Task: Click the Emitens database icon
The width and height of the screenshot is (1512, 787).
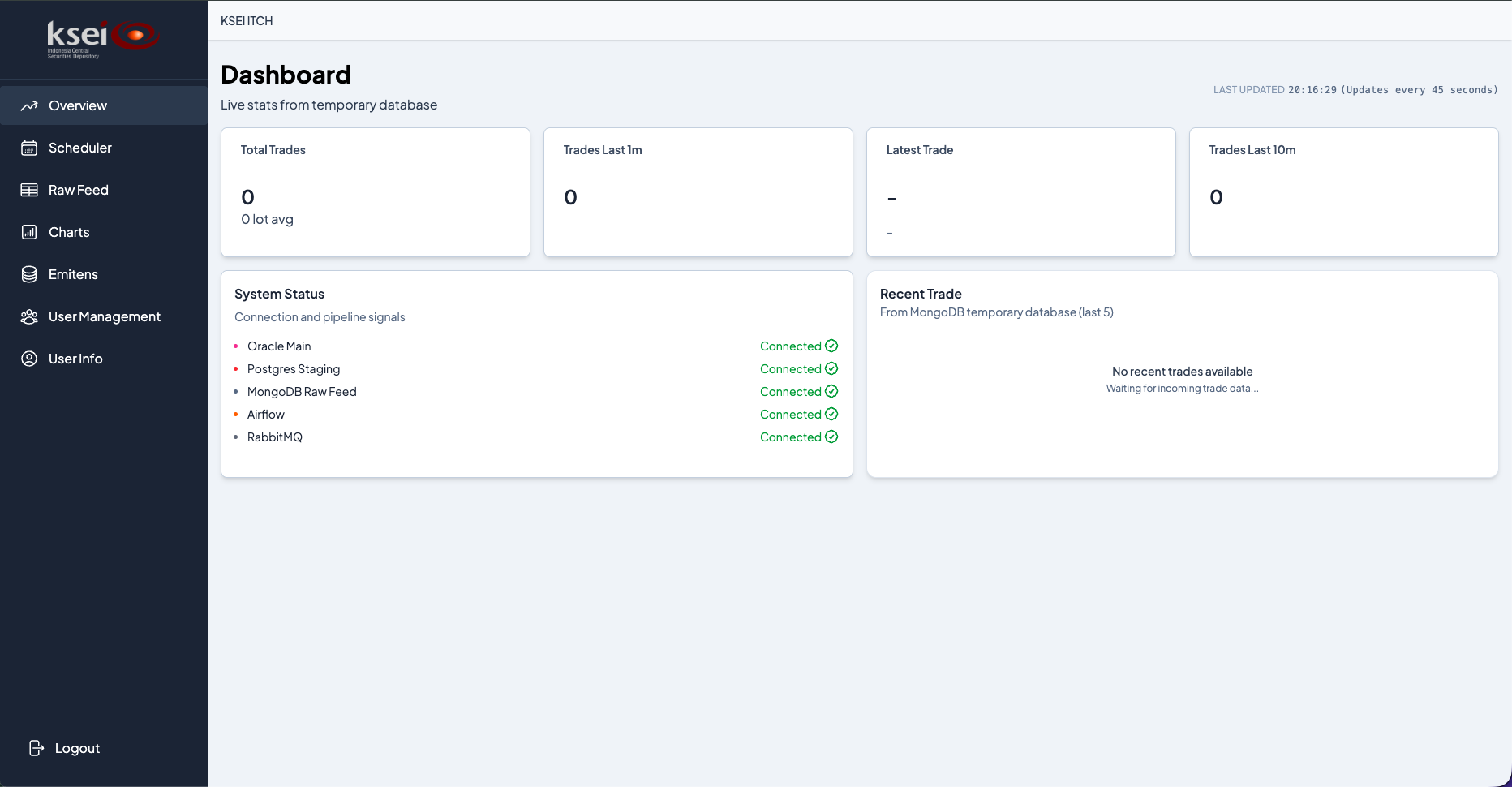Action: pos(29,274)
